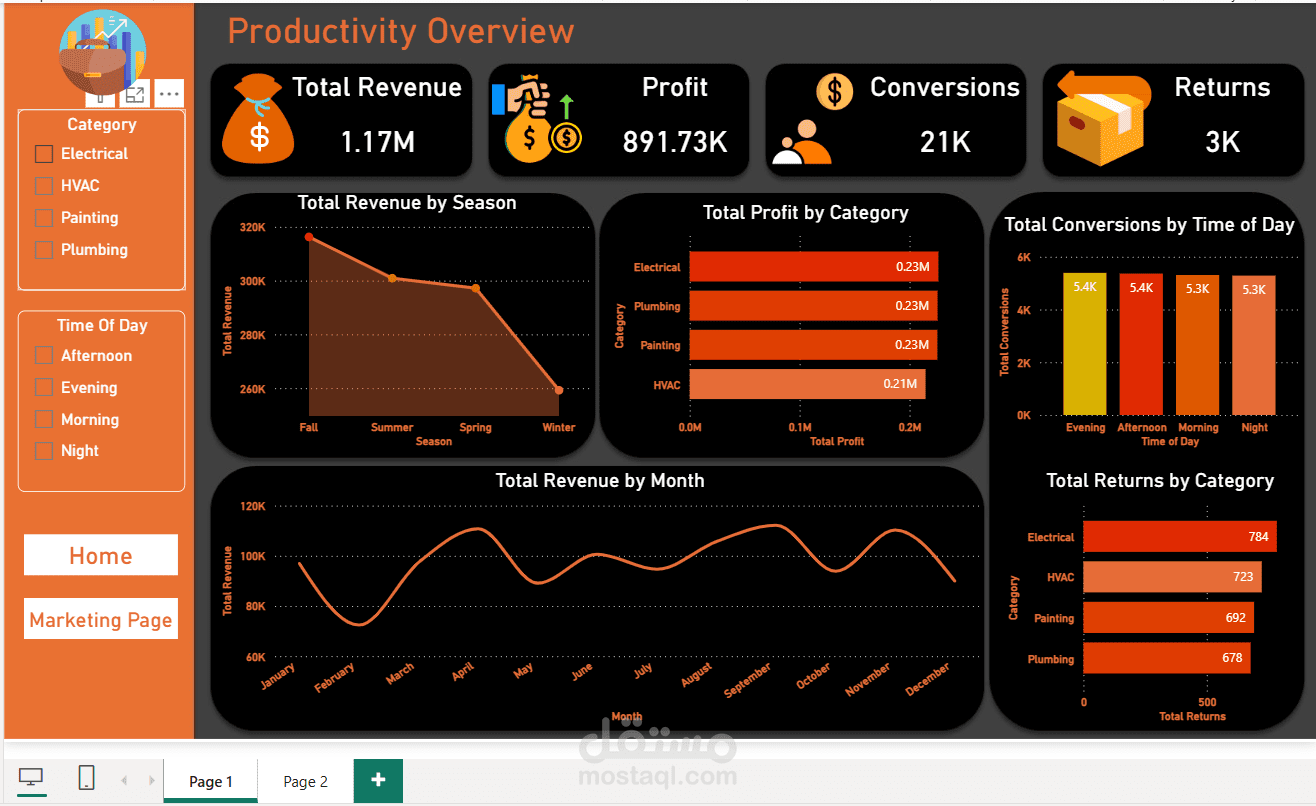
Task: Select the Page 1 tab
Action: pos(210,779)
